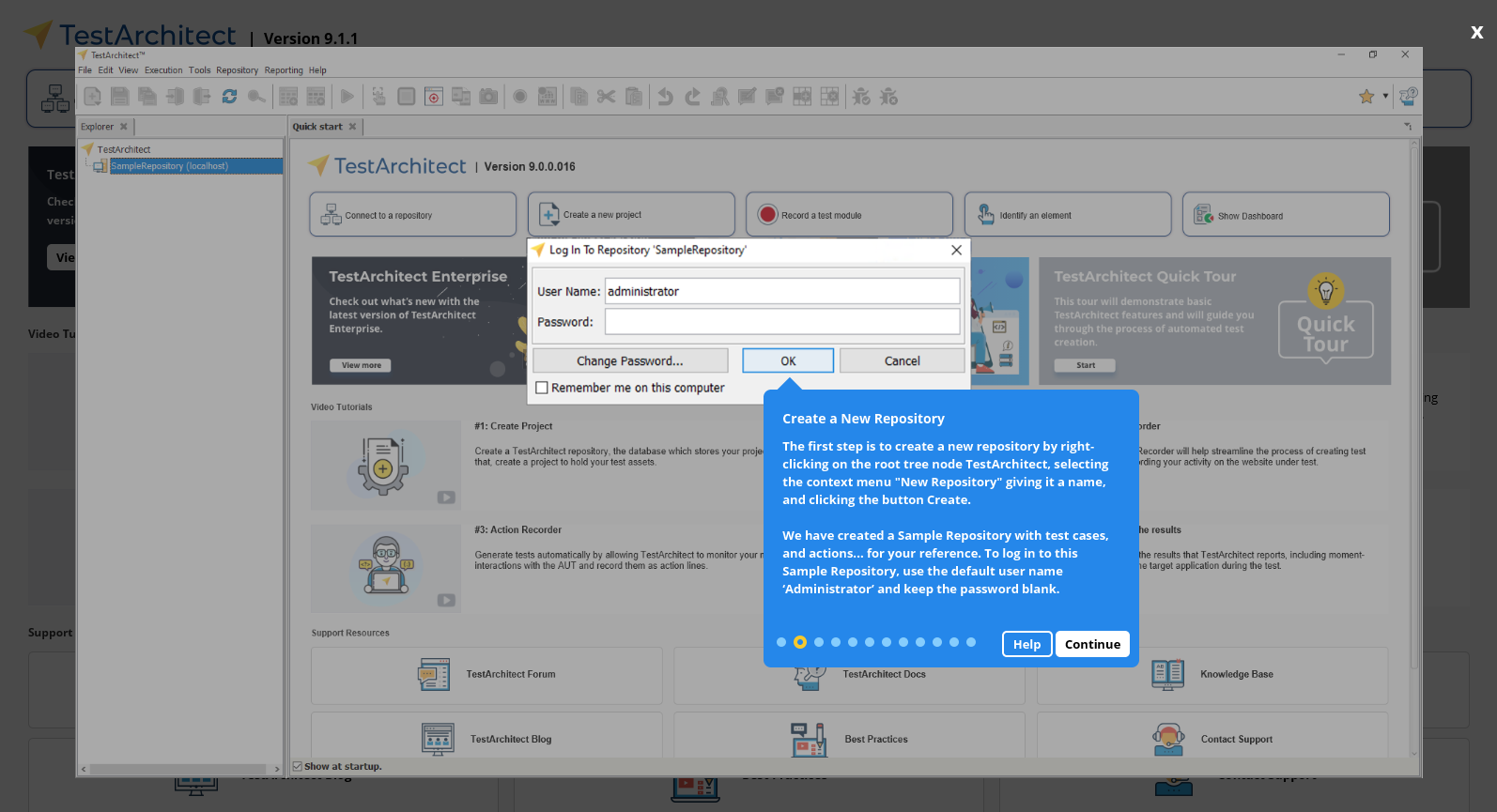Open the #1: Create Project video thumbnail
The width and height of the screenshot is (1497, 812).
click(x=386, y=465)
